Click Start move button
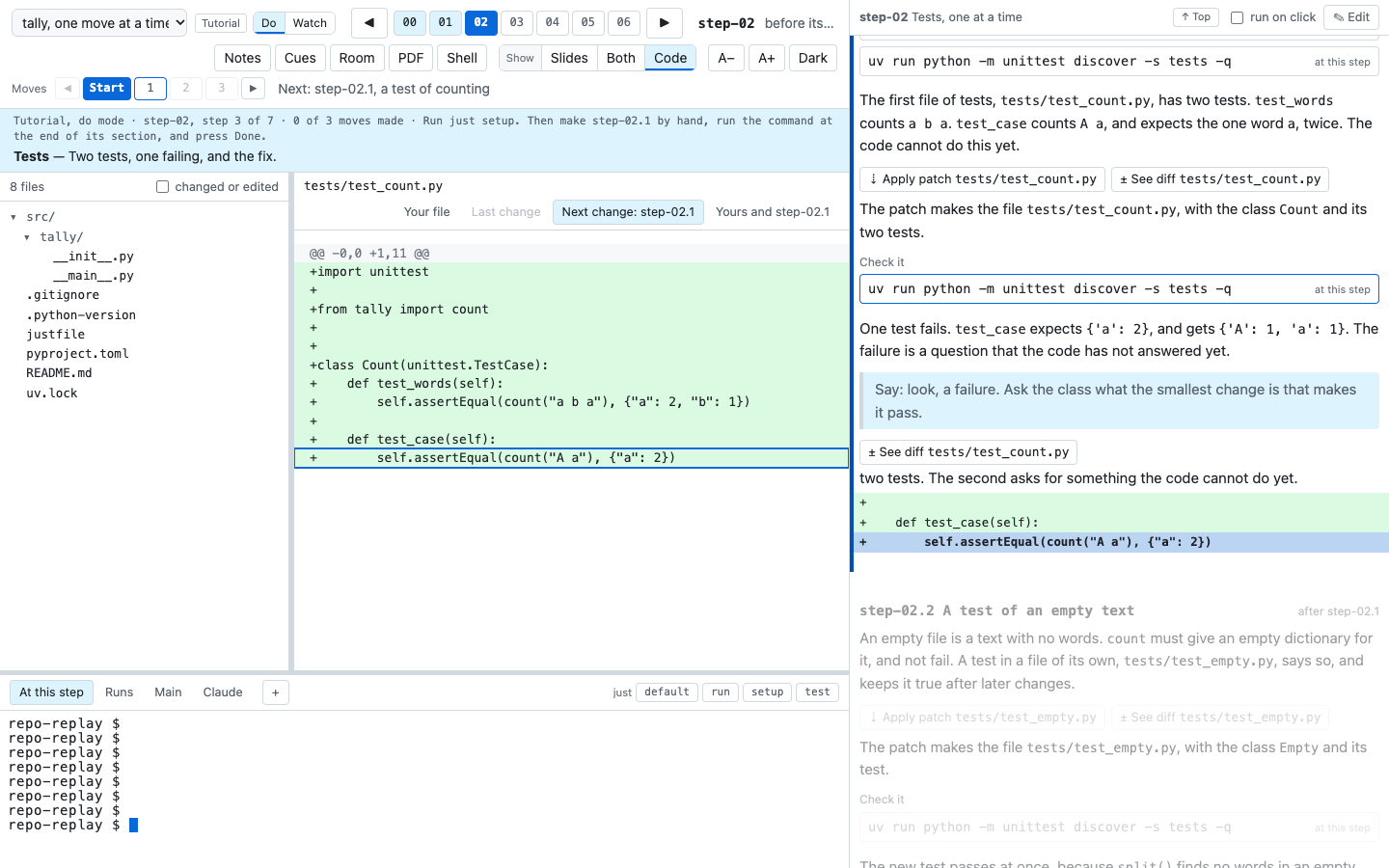Image resolution: width=1389 pixels, height=868 pixels. (107, 89)
